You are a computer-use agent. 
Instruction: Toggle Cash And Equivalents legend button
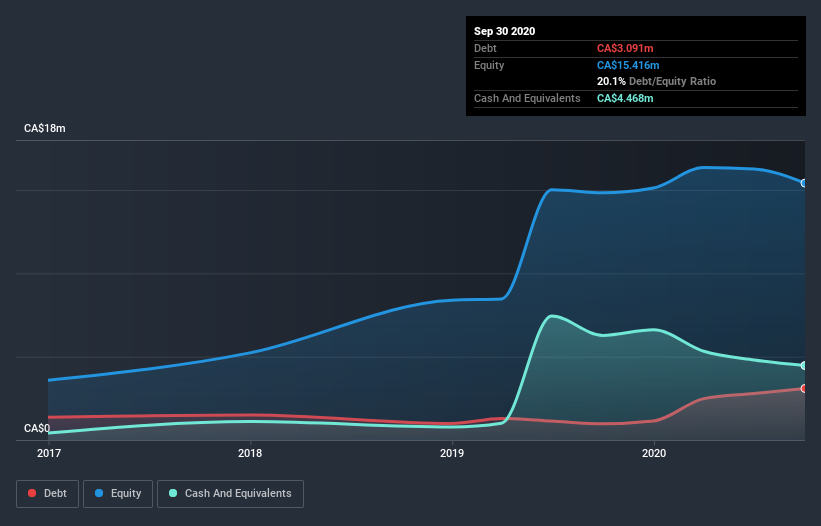tap(230, 494)
